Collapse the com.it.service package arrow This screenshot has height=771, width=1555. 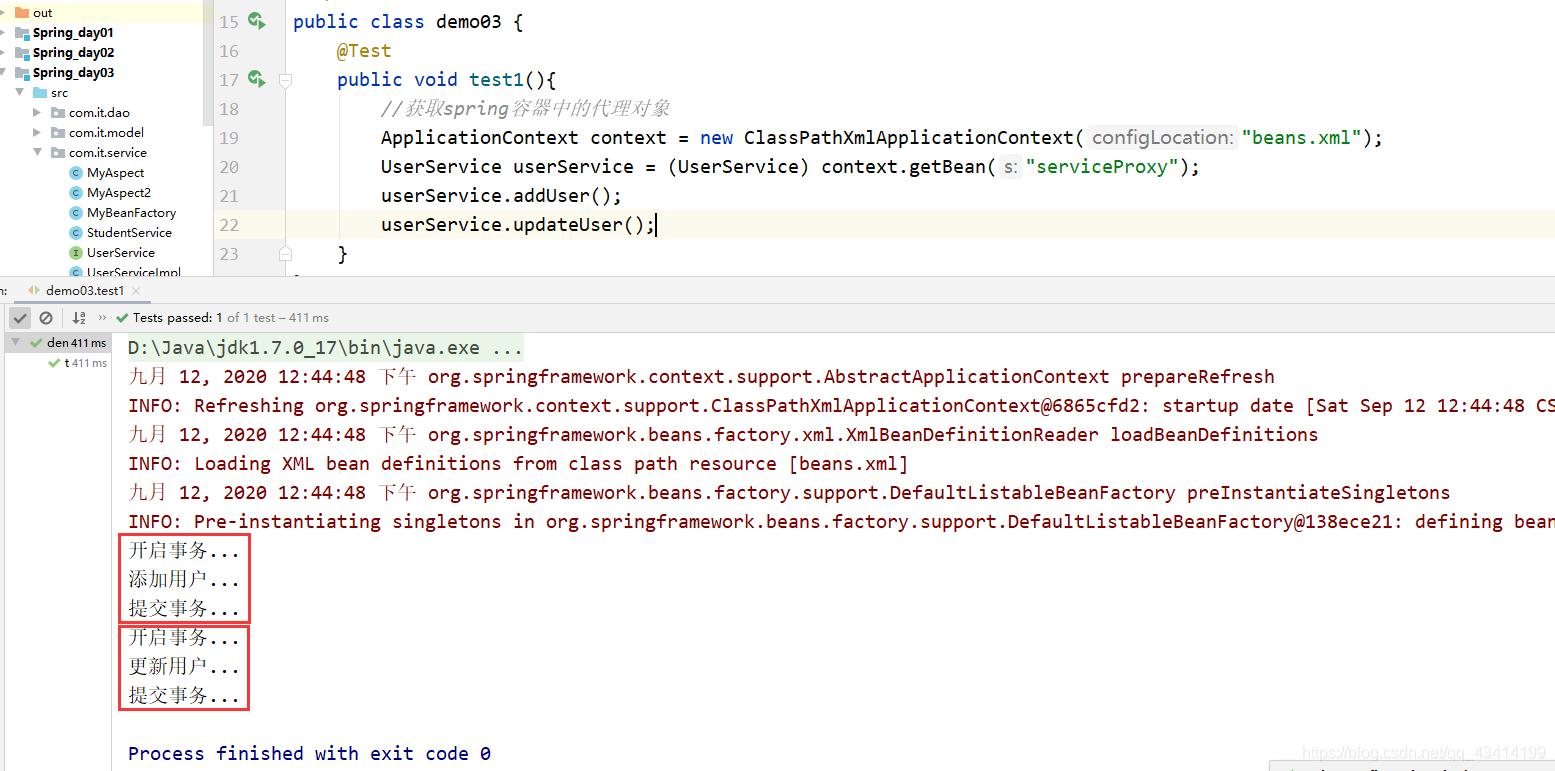[x=37, y=152]
